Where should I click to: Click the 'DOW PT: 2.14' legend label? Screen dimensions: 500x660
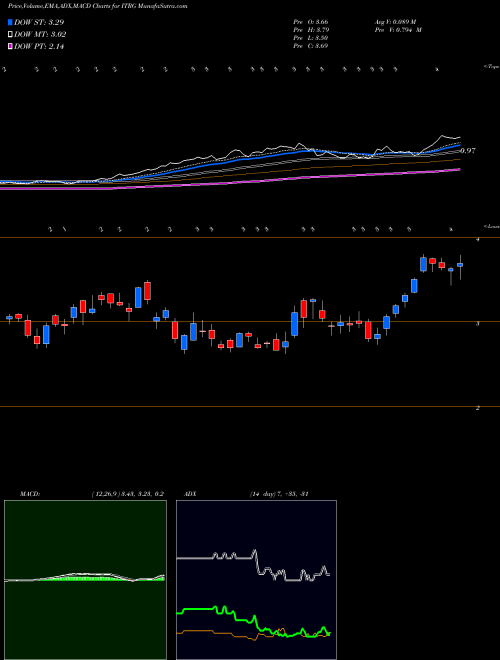(39, 47)
